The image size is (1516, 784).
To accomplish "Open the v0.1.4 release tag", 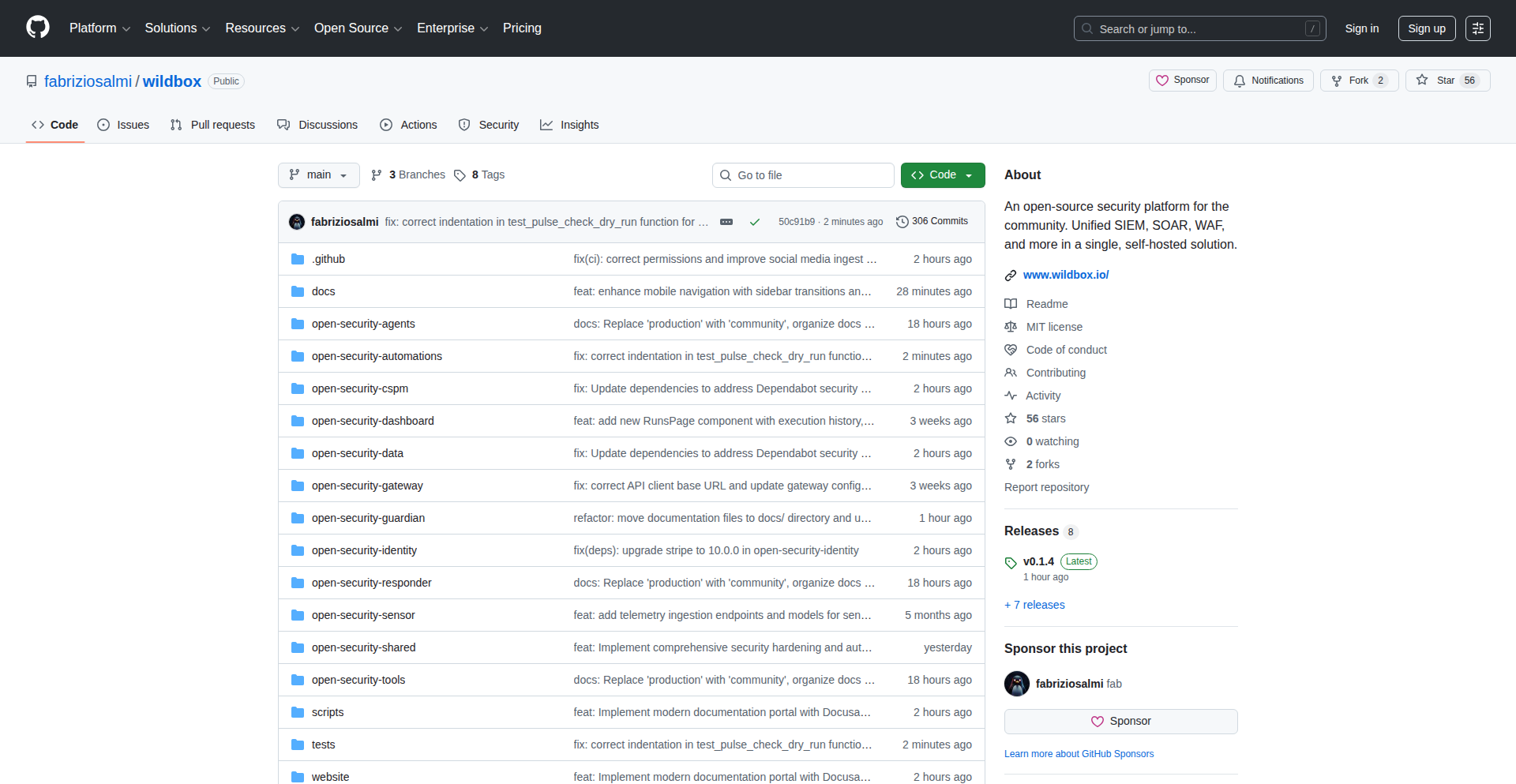I will coord(1038,561).
